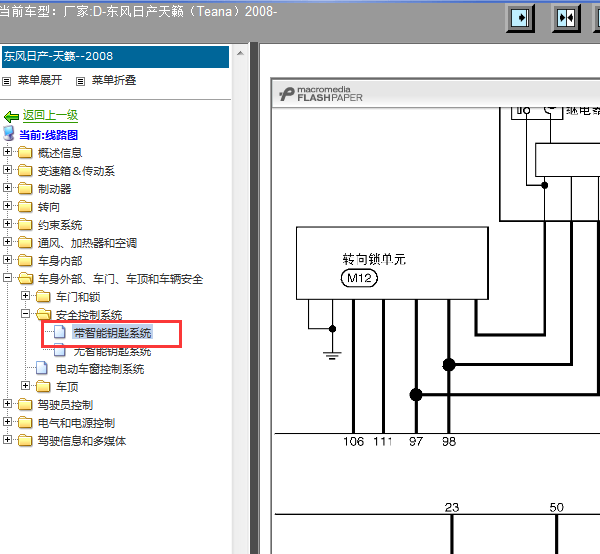Viewport: 600px width, 554px height.
Task: Click the 制动器 folder icon
Action: [25, 188]
